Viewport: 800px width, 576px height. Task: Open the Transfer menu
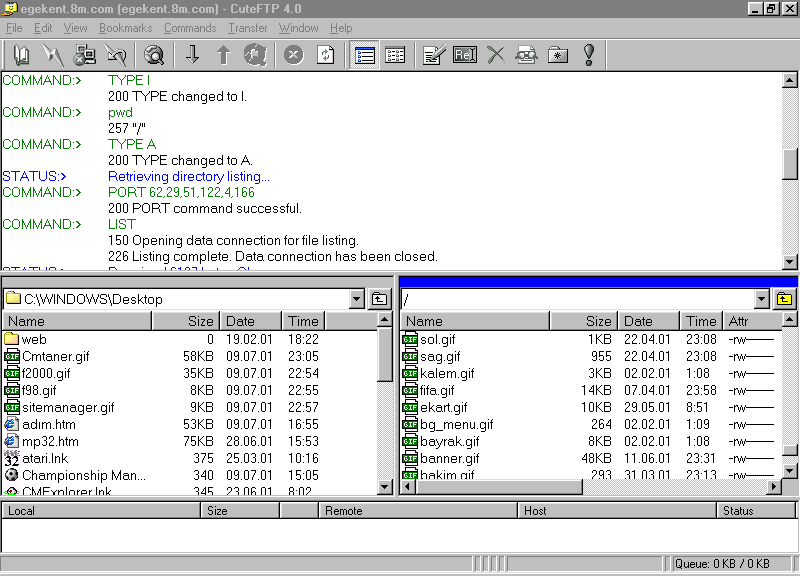(x=247, y=28)
